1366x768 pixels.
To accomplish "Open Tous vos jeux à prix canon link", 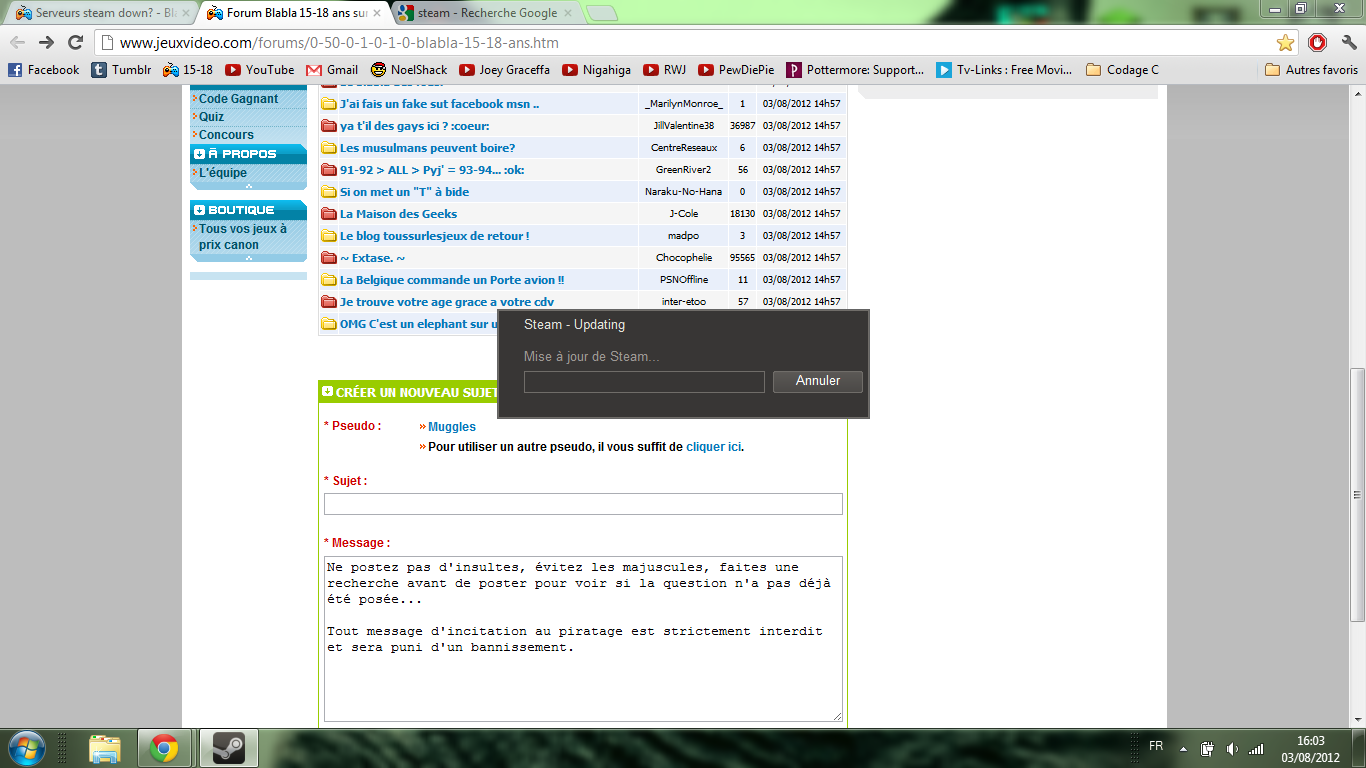I will [x=243, y=237].
